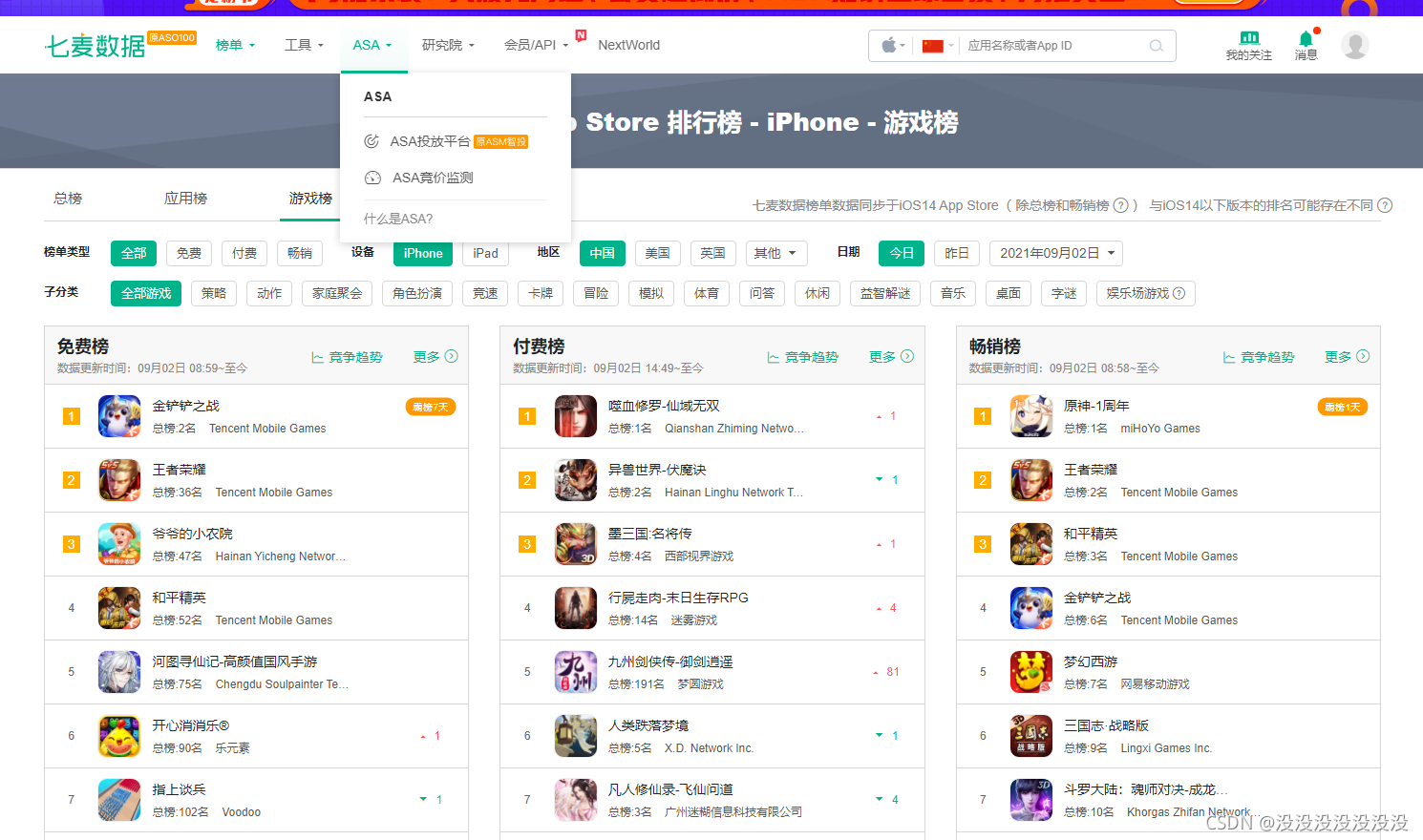
Task: Open 墨三国:名将传 app icon
Action: [576, 544]
